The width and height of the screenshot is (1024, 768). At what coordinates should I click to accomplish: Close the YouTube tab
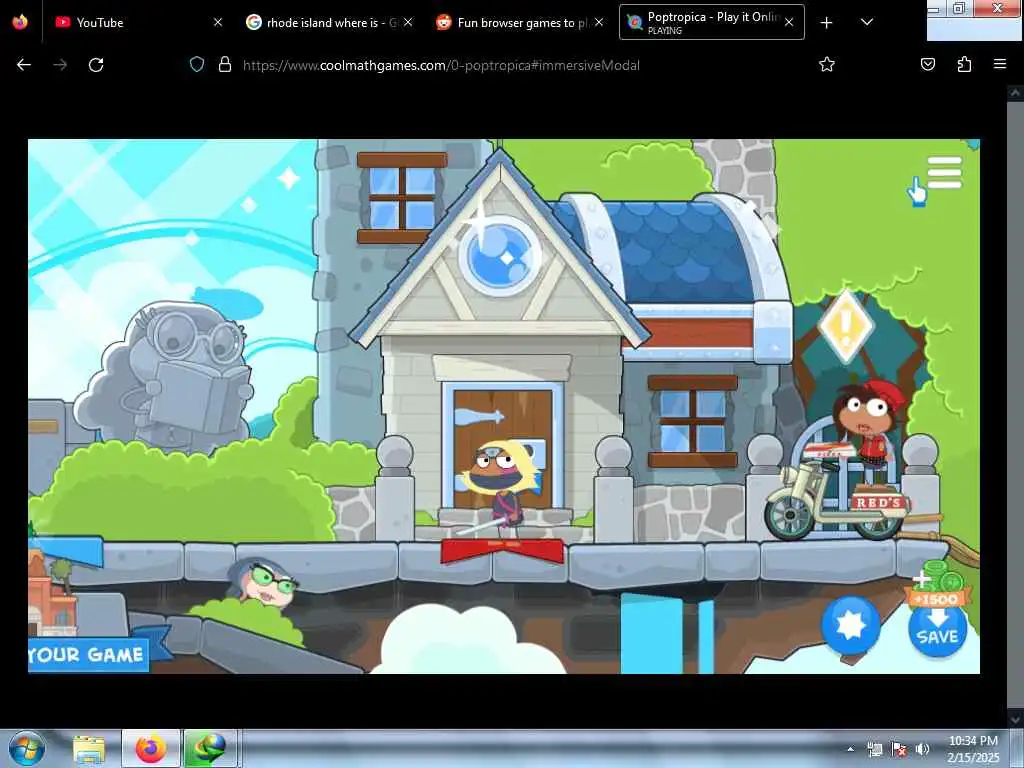pyautogui.click(x=218, y=22)
